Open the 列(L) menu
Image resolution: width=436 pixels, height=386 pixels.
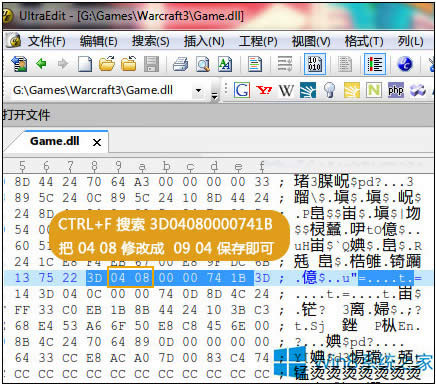click(x=410, y=41)
